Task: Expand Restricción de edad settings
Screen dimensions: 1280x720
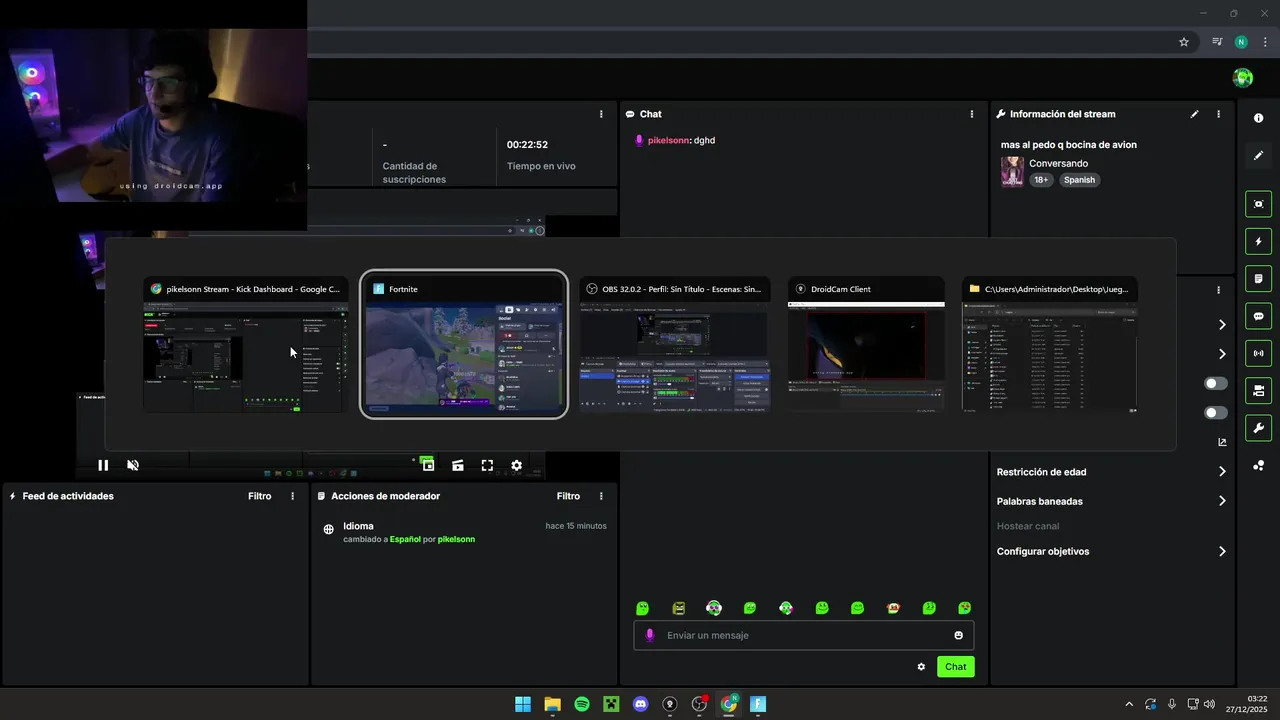Action: click(x=1111, y=472)
